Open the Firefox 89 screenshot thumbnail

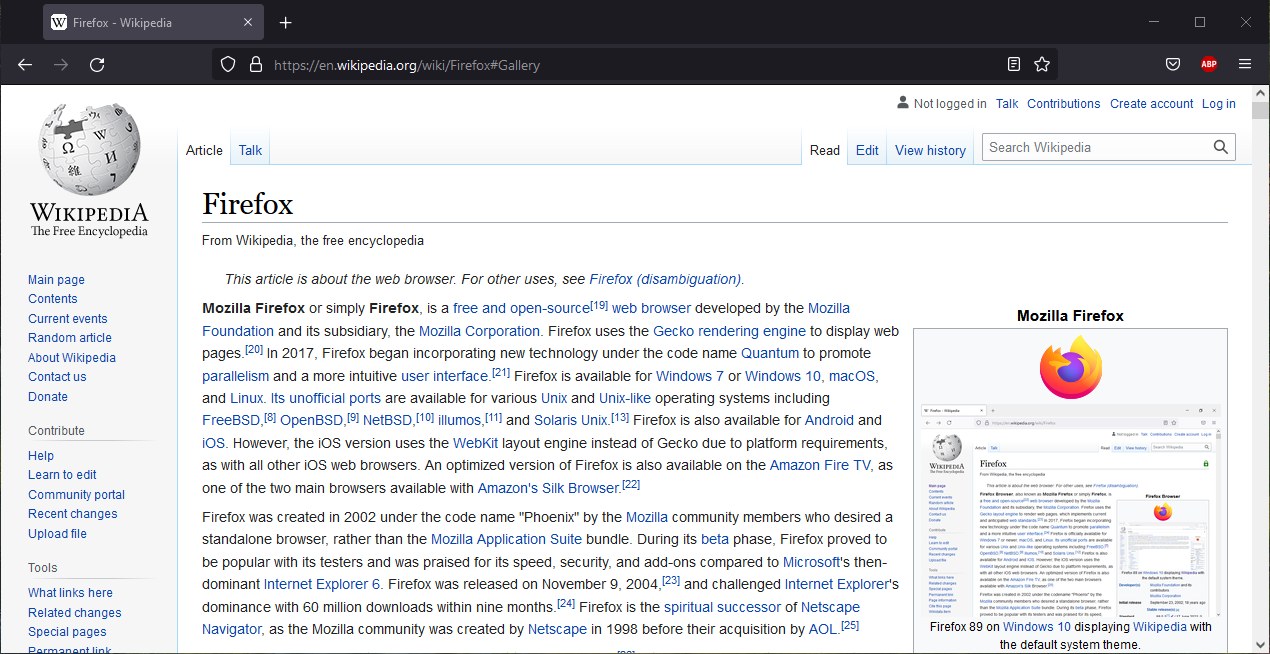1070,510
